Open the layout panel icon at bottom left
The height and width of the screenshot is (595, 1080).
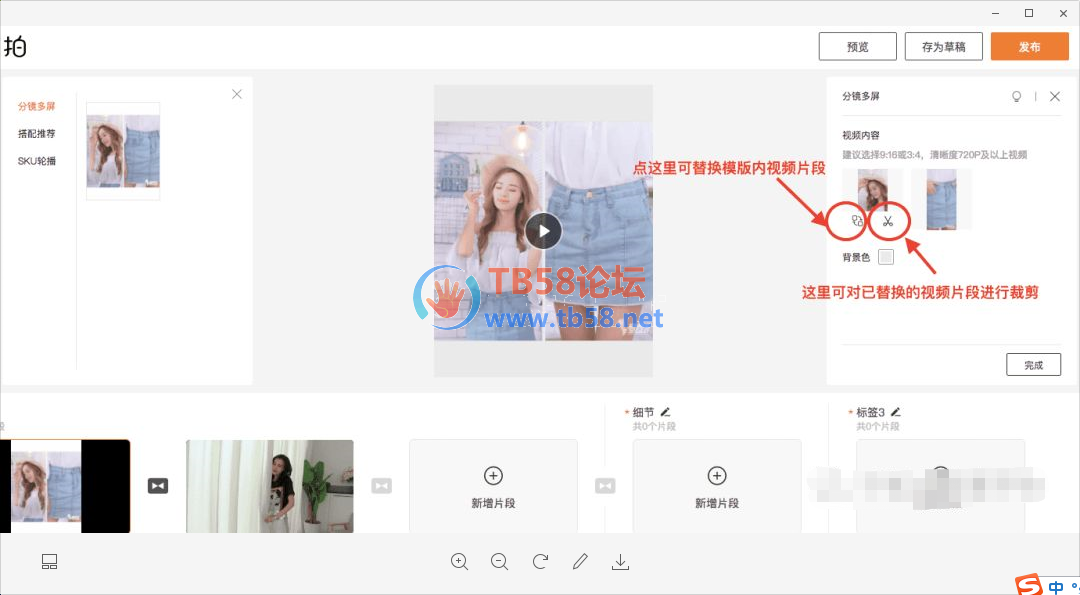coord(50,562)
